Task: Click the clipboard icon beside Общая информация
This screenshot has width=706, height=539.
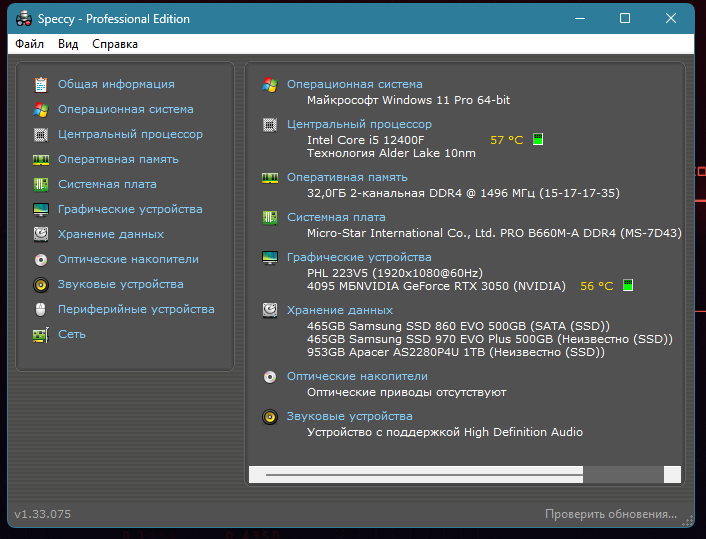Action: point(41,85)
